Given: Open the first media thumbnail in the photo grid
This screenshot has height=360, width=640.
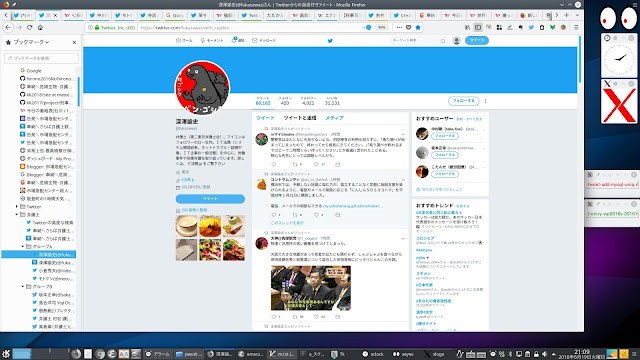Looking at the screenshot, I should 187,226.
